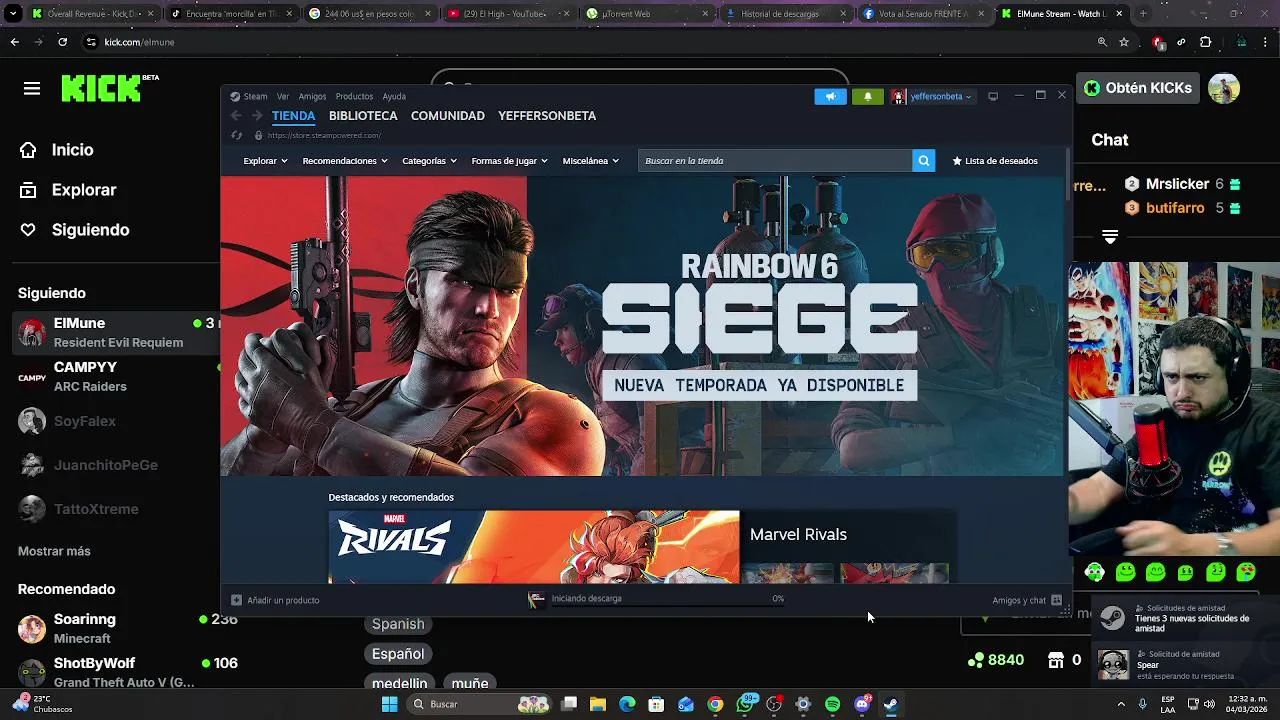Open Spotify from taskbar
1280x720 pixels.
(x=832, y=704)
